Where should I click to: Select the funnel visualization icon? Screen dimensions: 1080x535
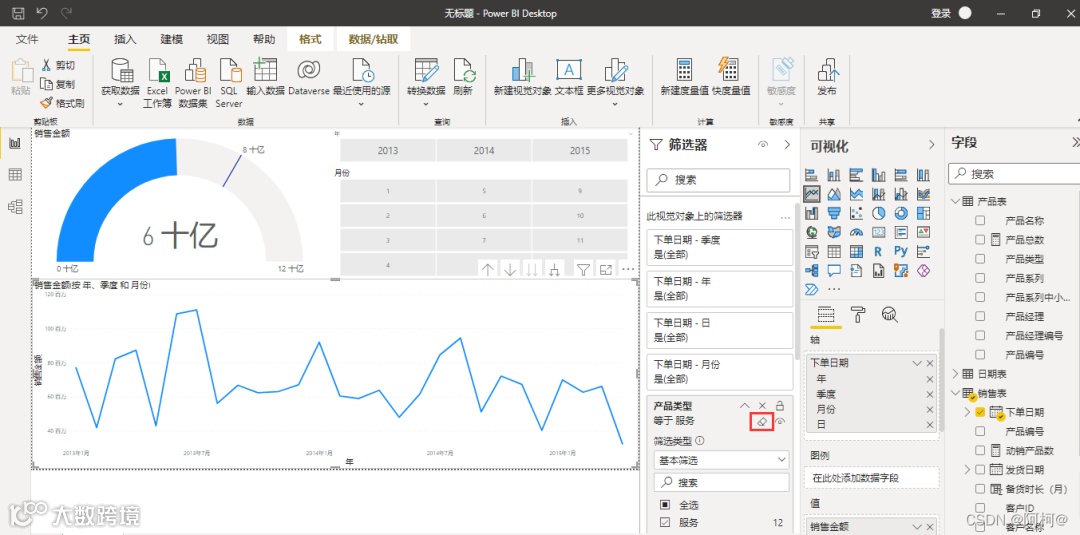point(833,213)
